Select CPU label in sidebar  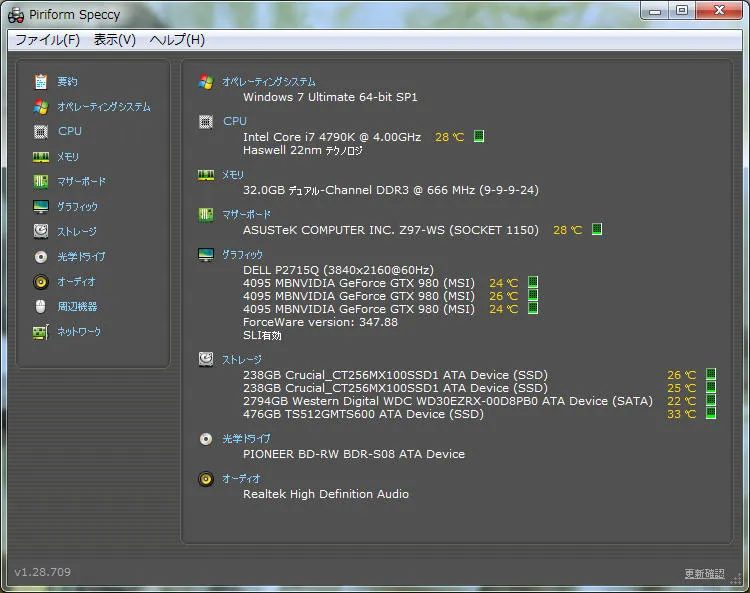70,131
